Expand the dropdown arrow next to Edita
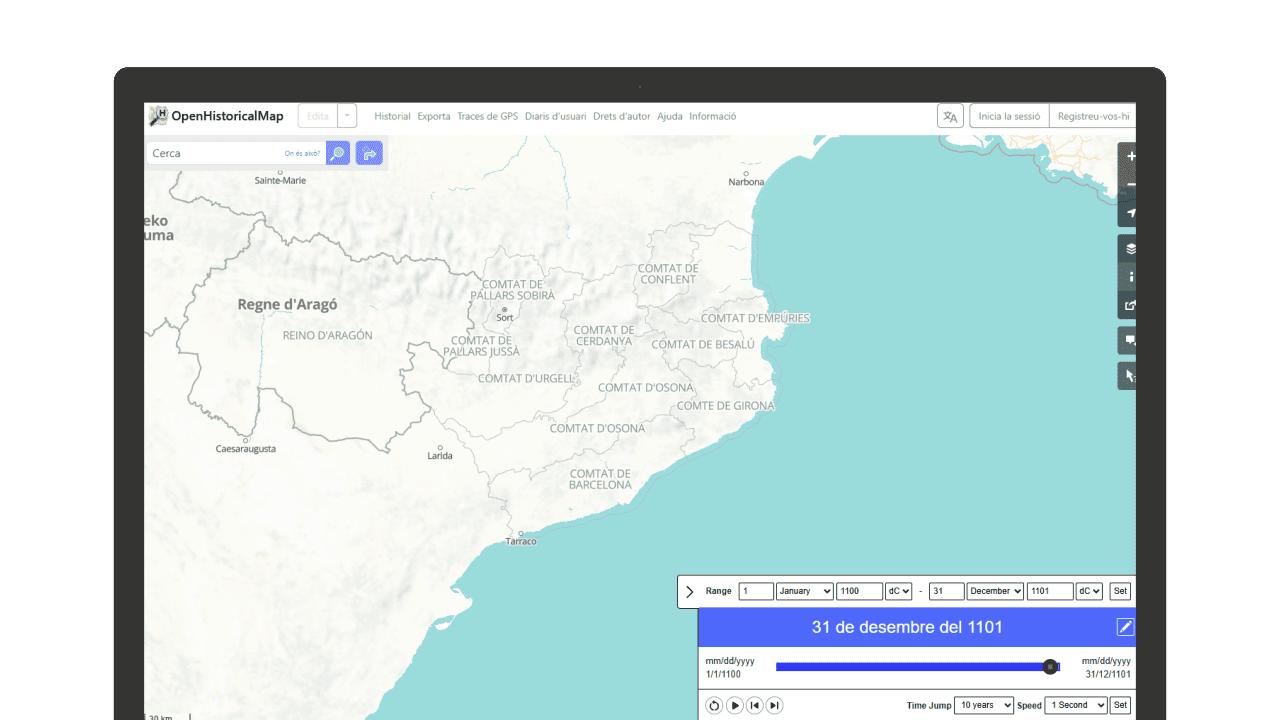The image size is (1280, 720). 347,115
